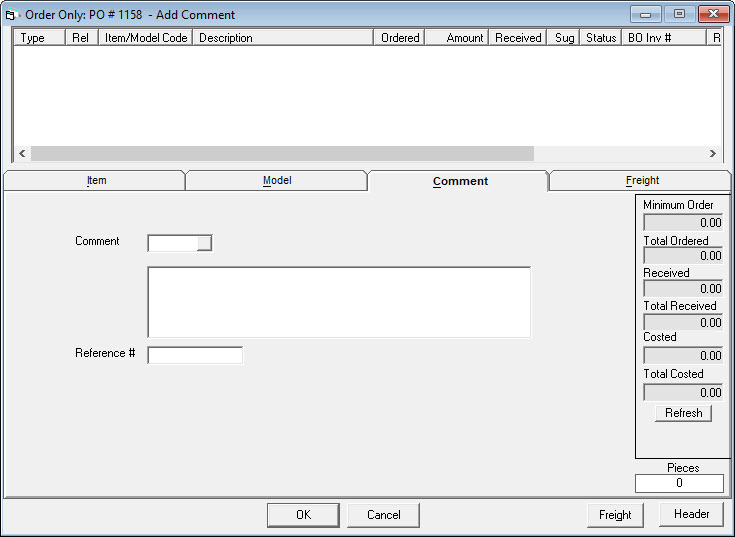Click the window icon in title bar
The image size is (735, 537).
pyautogui.click(x=11, y=15)
